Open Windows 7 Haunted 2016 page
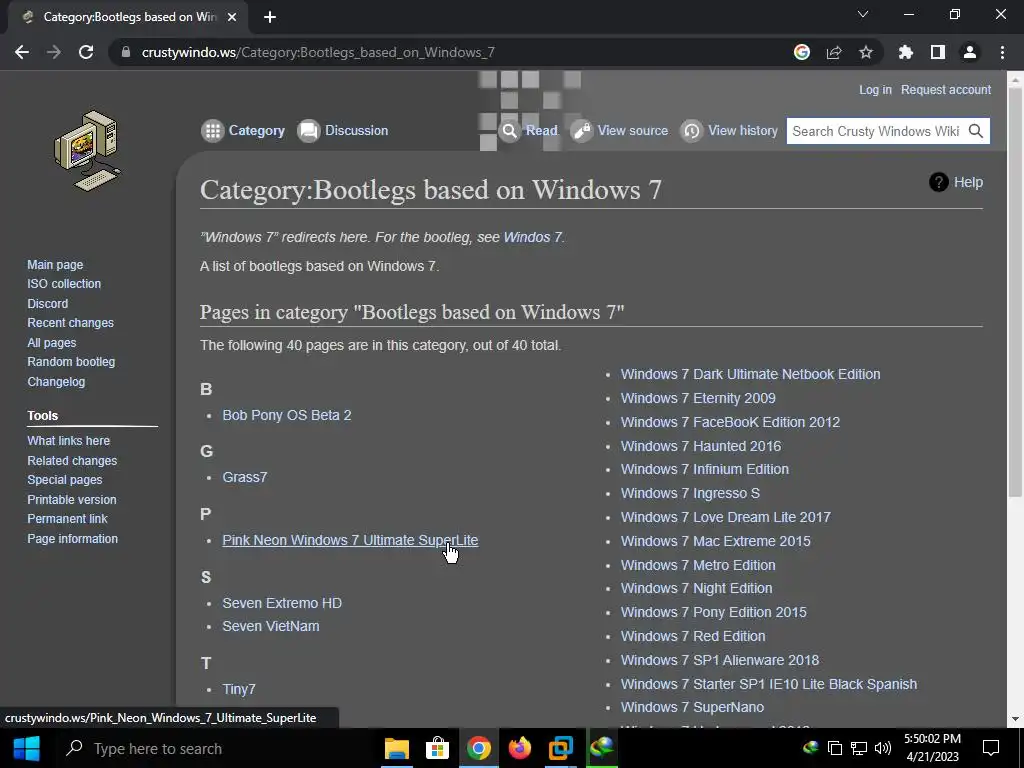Image resolution: width=1024 pixels, height=768 pixels. 701,446
